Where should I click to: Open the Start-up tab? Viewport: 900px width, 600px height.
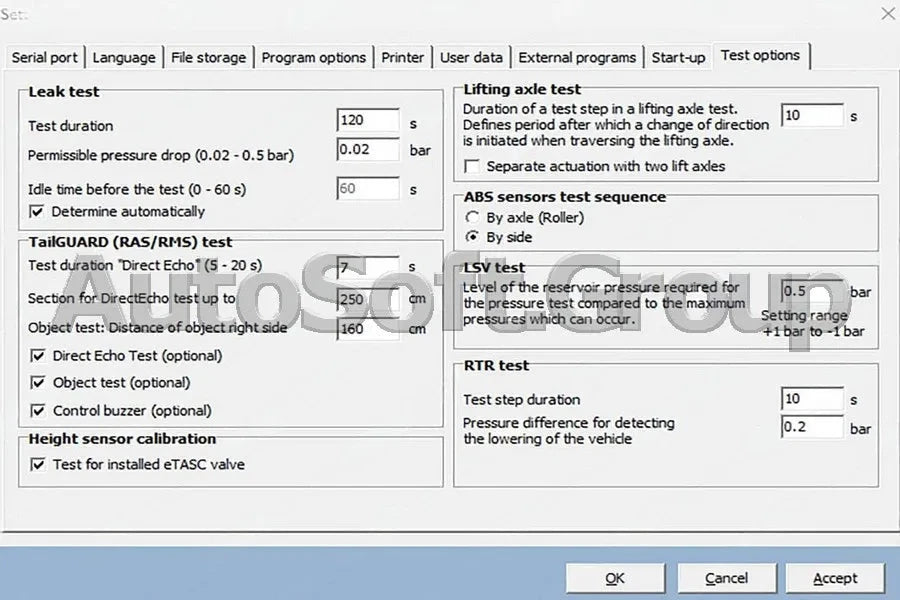coord(678,57)
